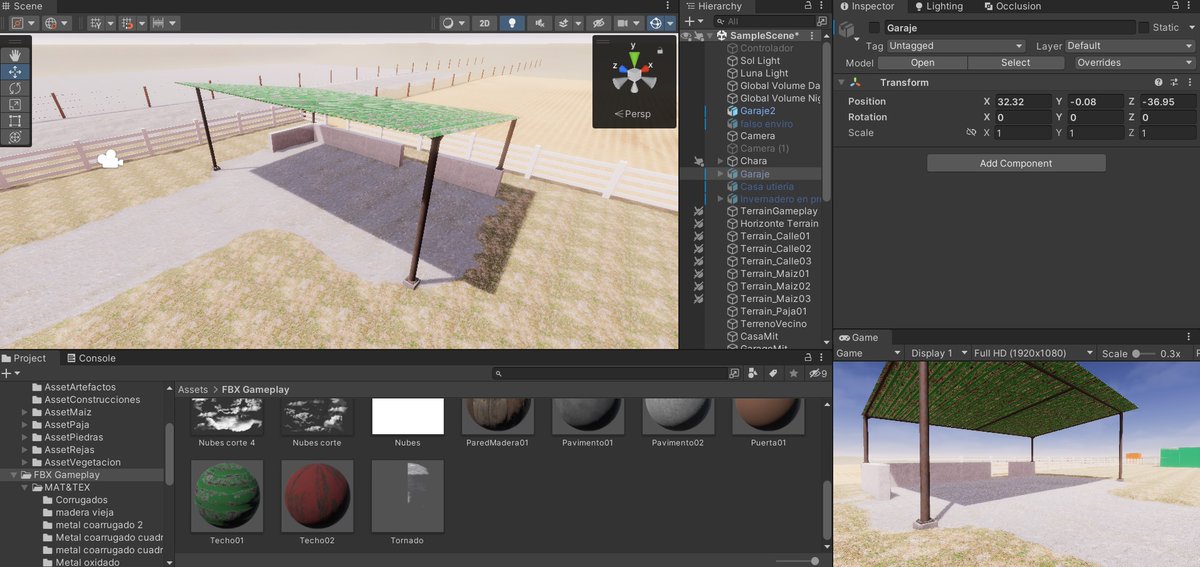Switch to the Lighting tab

click(x=938, y=6)
